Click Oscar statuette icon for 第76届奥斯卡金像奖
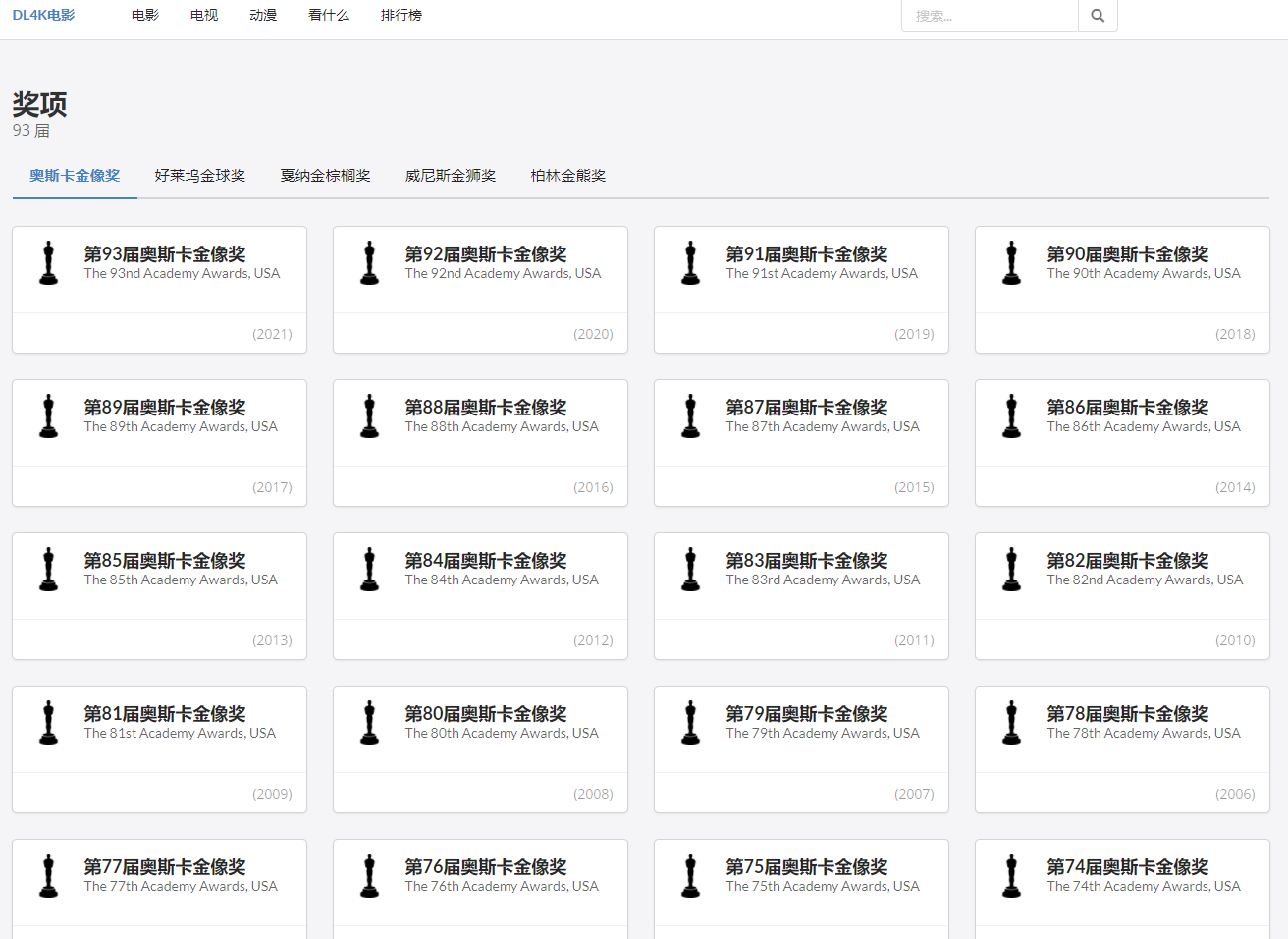The width and height of the screenshot is (1288, 939). click(x=369, y=876)
